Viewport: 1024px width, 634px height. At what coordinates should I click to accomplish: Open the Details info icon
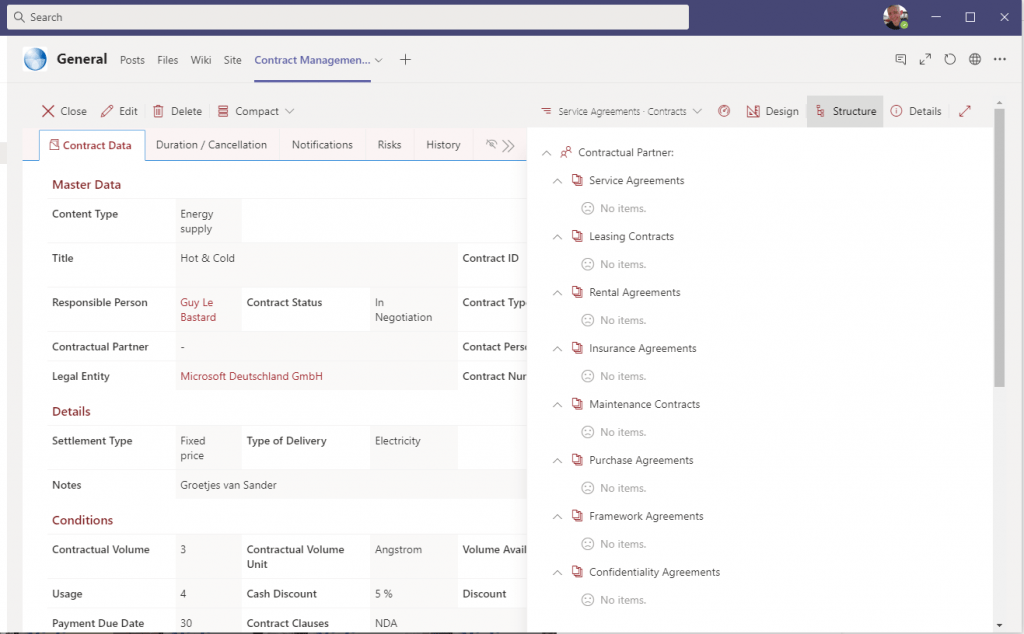click(x=916, y=111)
